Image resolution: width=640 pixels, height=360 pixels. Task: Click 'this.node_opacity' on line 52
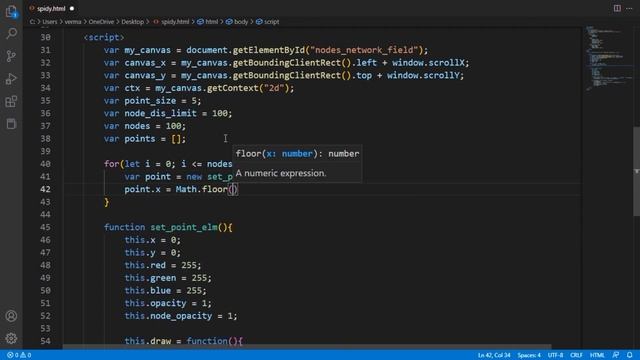click(x=168, y=316)
